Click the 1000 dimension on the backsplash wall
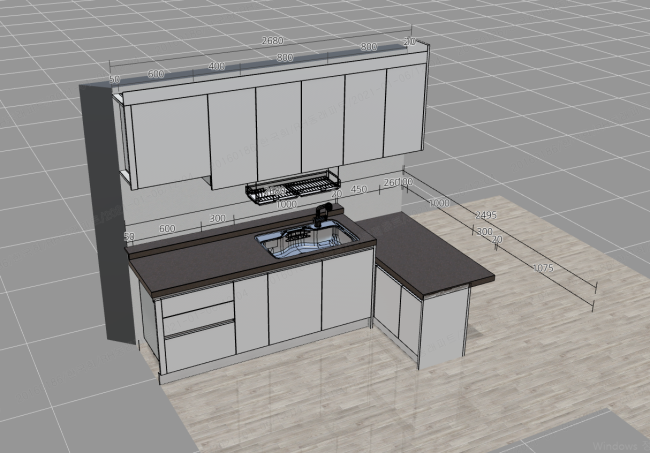This screenshot has width=650, height=453. (x=286, y=204)
